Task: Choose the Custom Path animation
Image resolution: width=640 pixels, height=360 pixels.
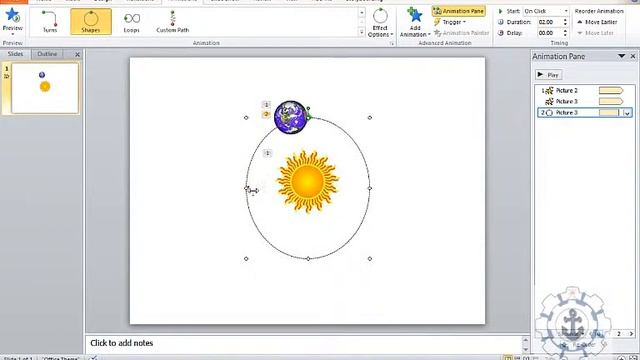Action: pos(172,22)
